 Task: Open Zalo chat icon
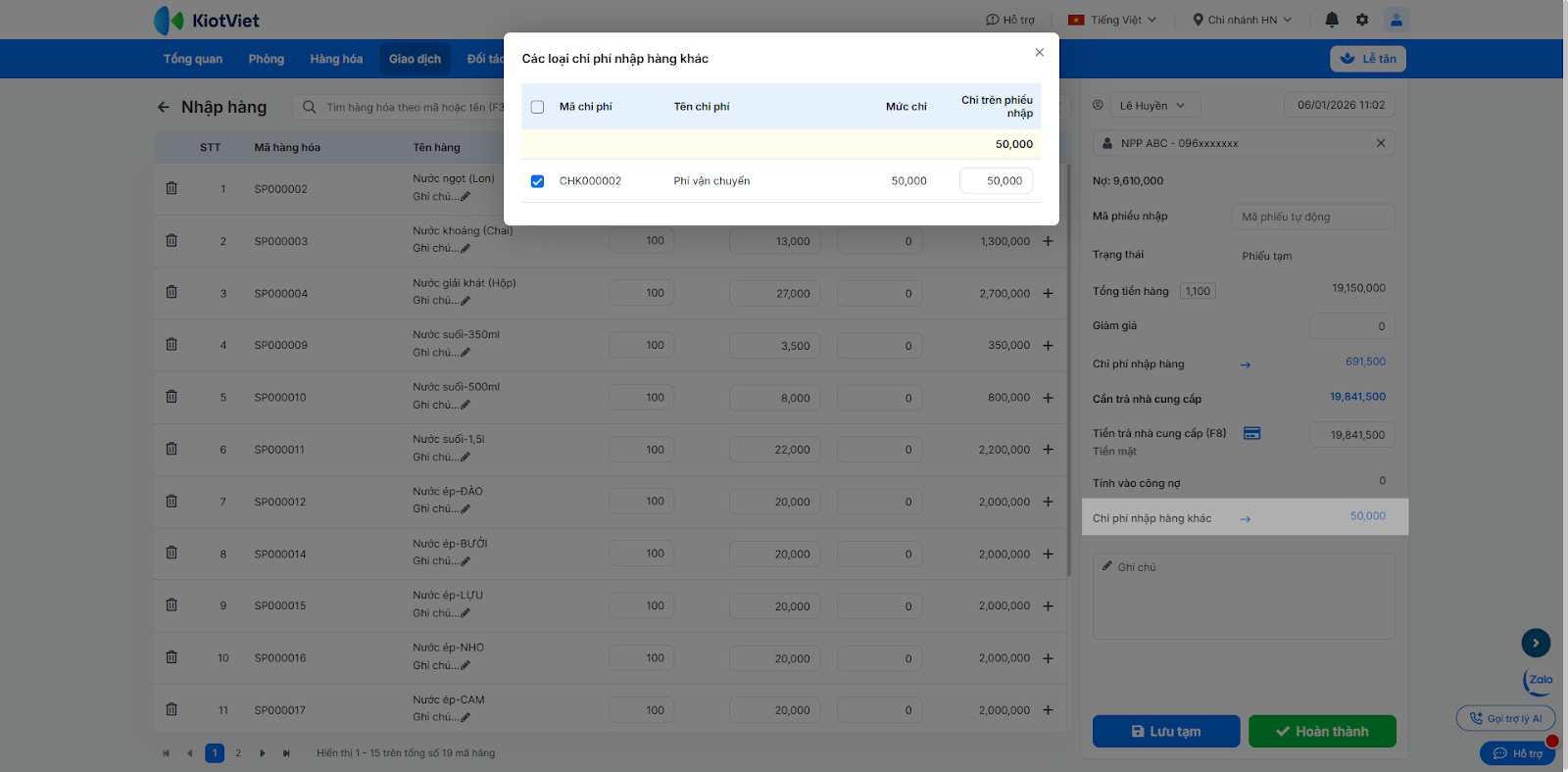point(1539,680)
